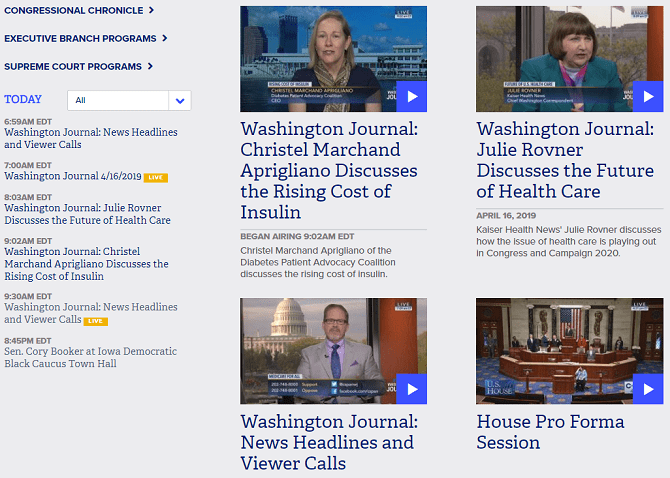
Task: Click the U.S. House chamber thumbnail
Action: click(x=570, y=351)
